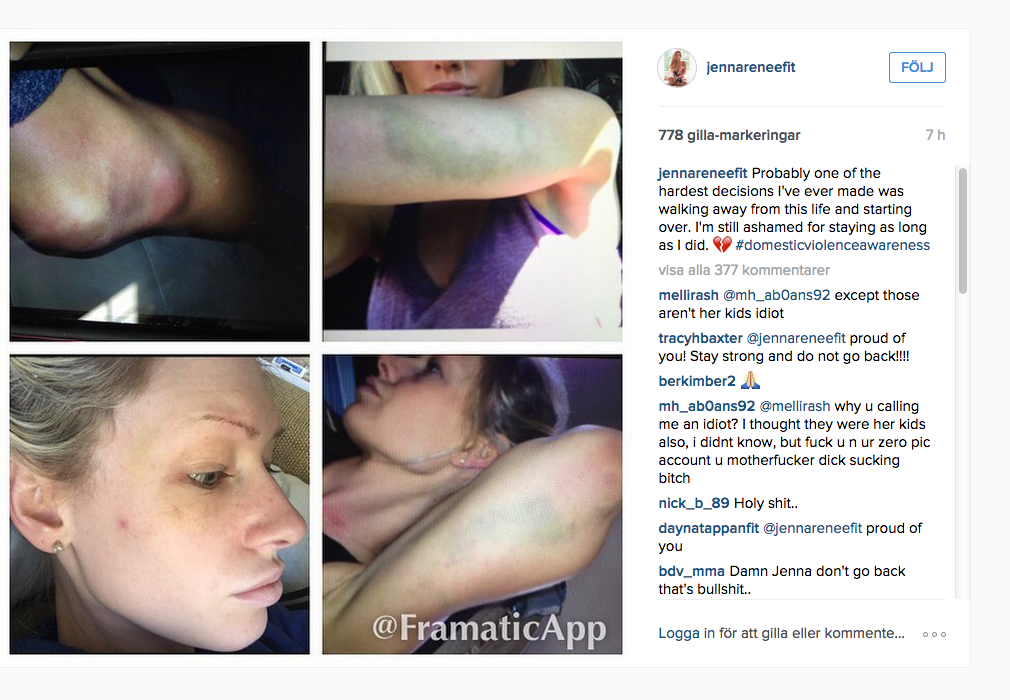Open bdv_mma commenter profile
This screenshot has height=700, width=1010.
pos(691,571)
